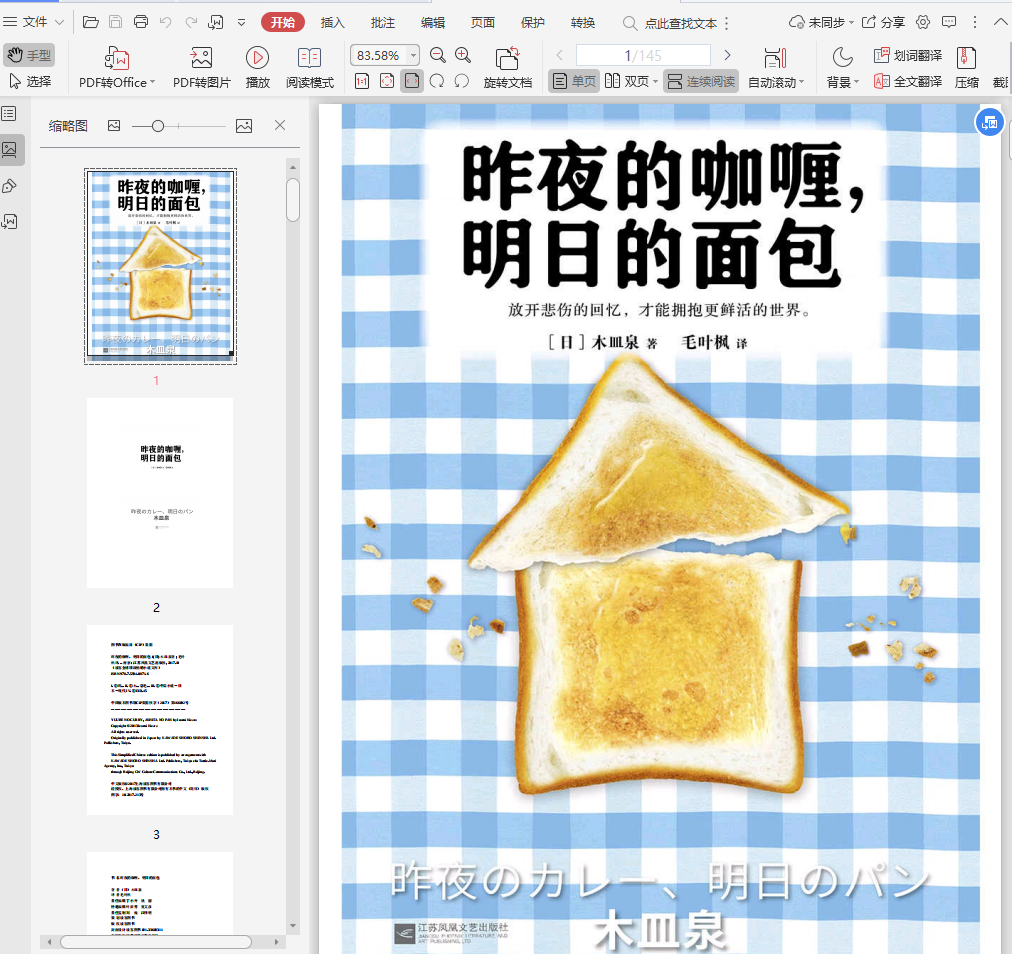The image size is (1012, 954).
Task: Go to next page arrow
Action: (727, 56)
